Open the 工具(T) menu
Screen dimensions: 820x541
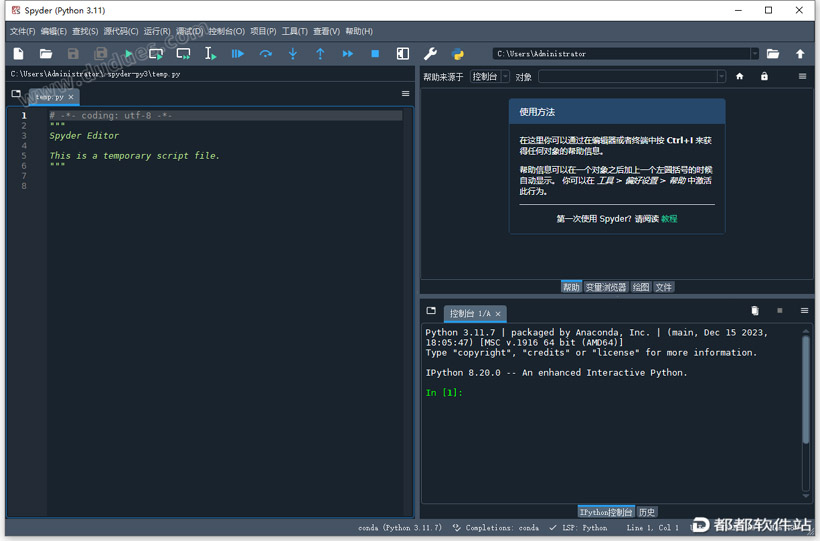(x=295, y=31)
